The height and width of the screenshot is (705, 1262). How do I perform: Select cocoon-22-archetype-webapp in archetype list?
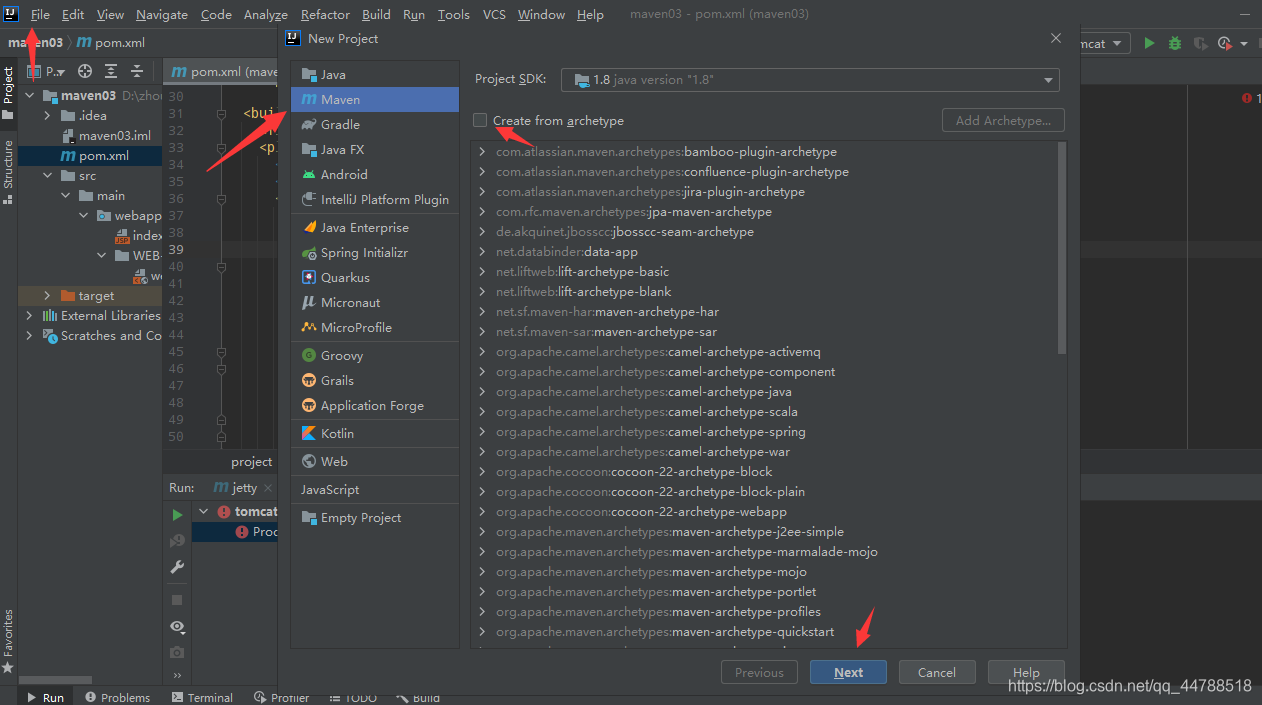[641, 512]
